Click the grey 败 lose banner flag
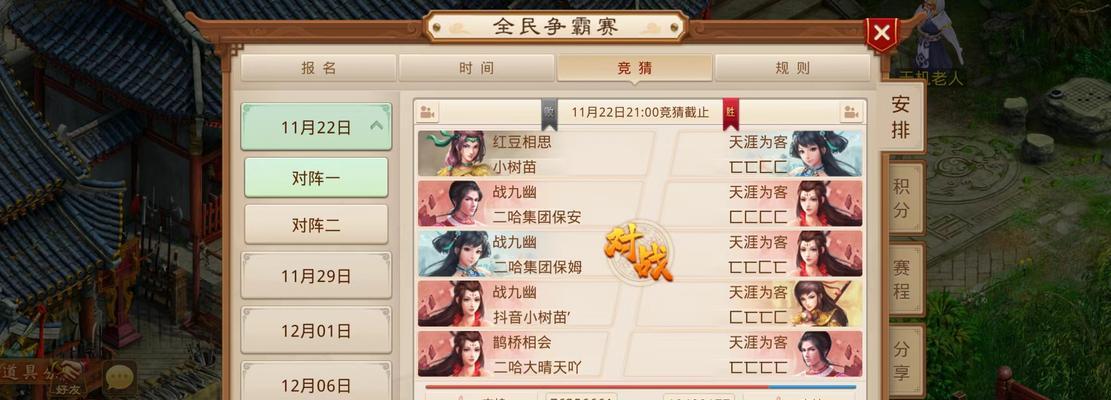 click(549, 113)
